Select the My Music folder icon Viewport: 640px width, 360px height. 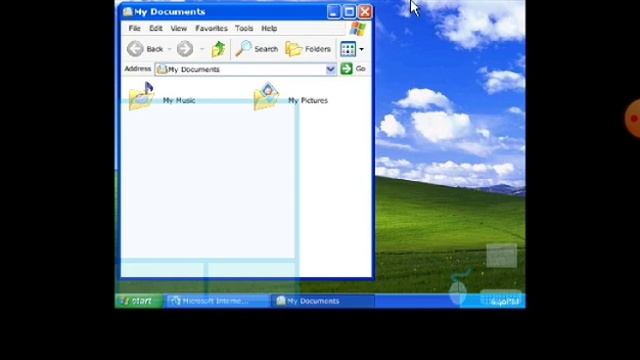[141, 96]
